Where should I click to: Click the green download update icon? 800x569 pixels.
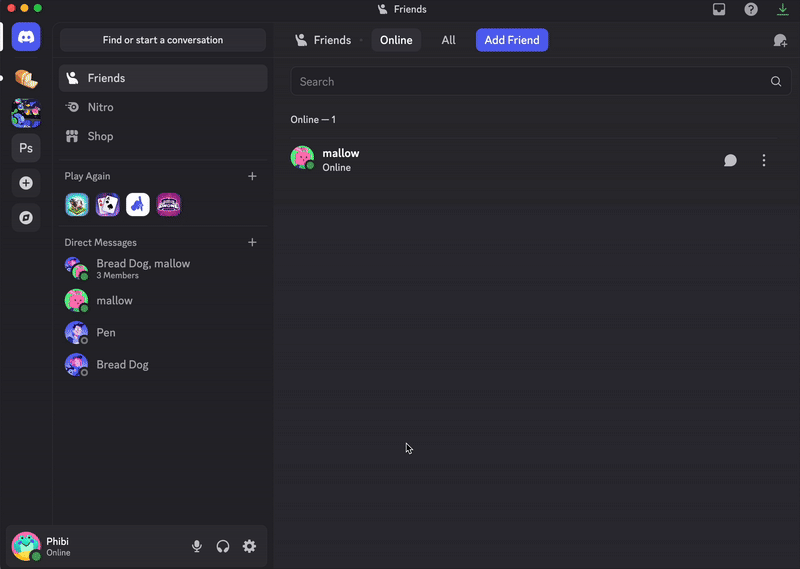coord(783,9)
